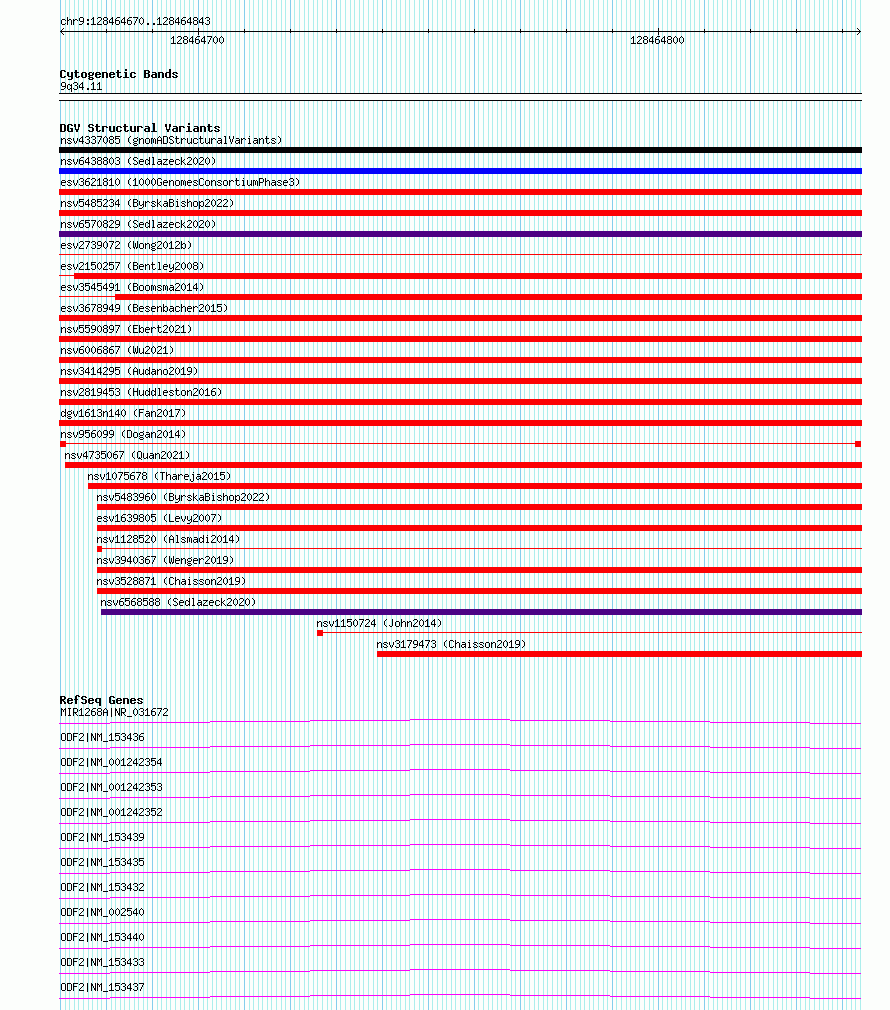The width and height of the screenshot is (890, 1010).
Task: Click the nsv956099 (Dogan2014) label
Action: point(123,434)
